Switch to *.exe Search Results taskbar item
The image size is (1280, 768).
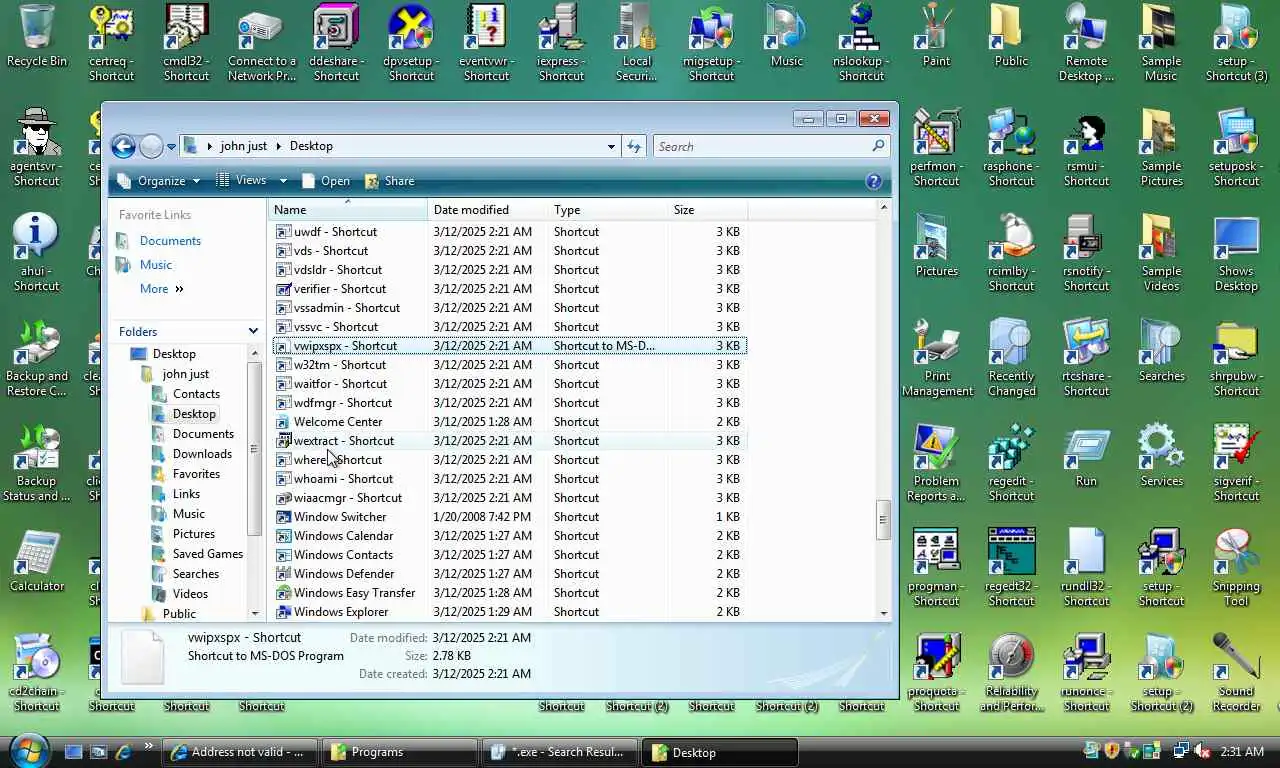pos(561,752)
